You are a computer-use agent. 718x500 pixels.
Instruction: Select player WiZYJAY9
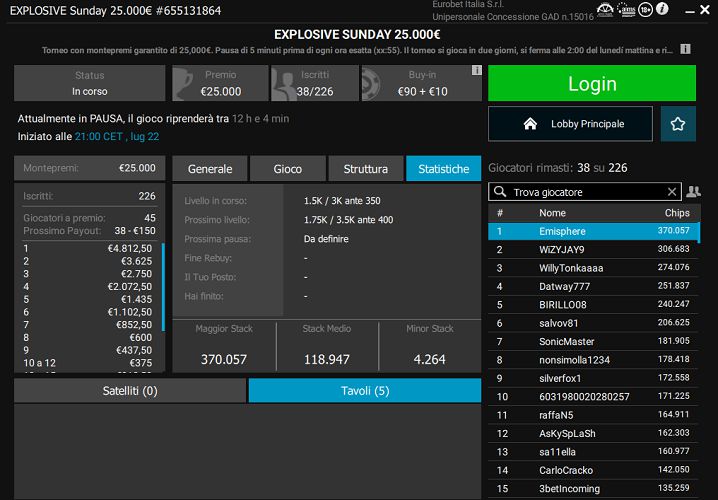click(593, 250)
